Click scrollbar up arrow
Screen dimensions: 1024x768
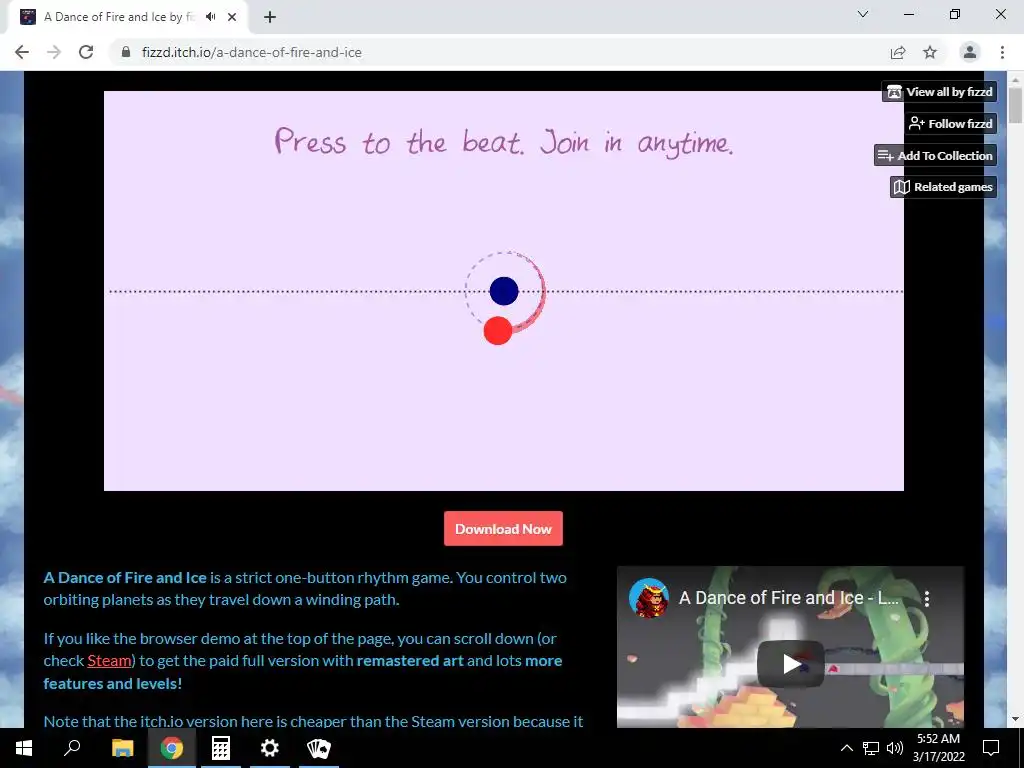pyautogui.click(x=1015, y=78)
